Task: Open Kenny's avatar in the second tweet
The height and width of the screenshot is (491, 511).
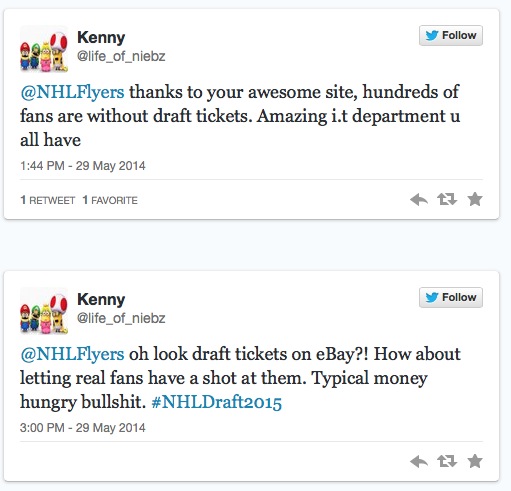Action: point(44,311)
